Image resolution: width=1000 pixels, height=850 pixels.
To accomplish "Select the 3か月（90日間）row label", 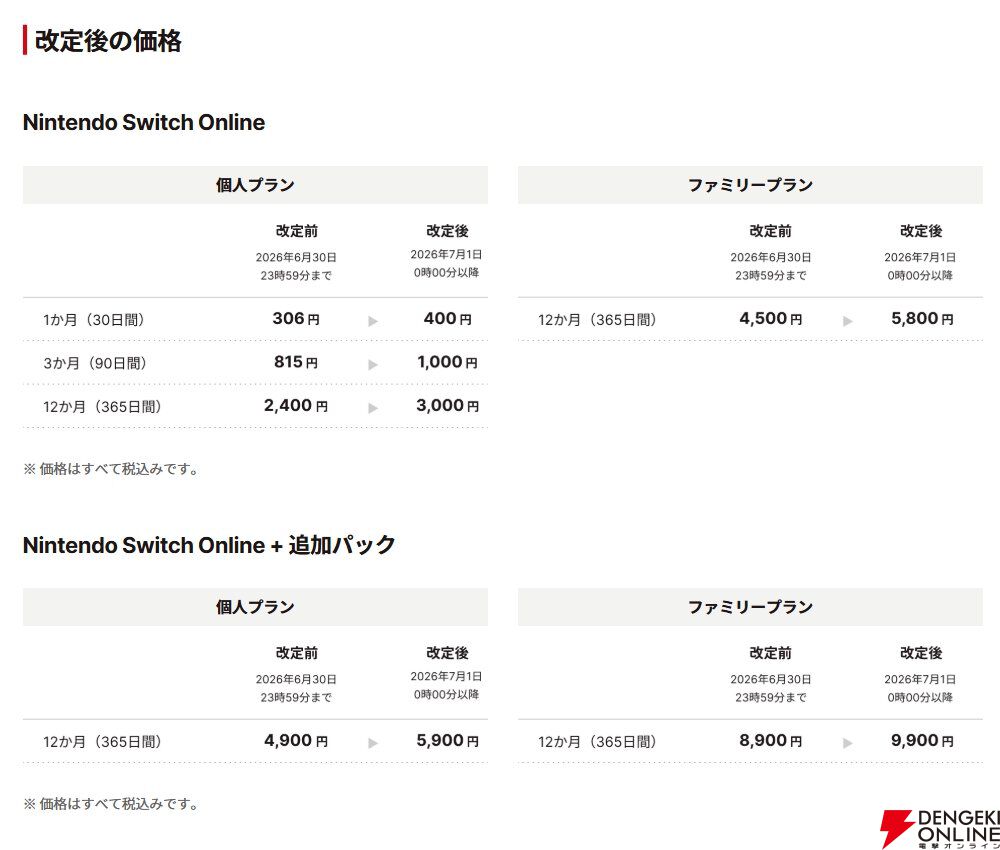I will [x=95, y=363].
